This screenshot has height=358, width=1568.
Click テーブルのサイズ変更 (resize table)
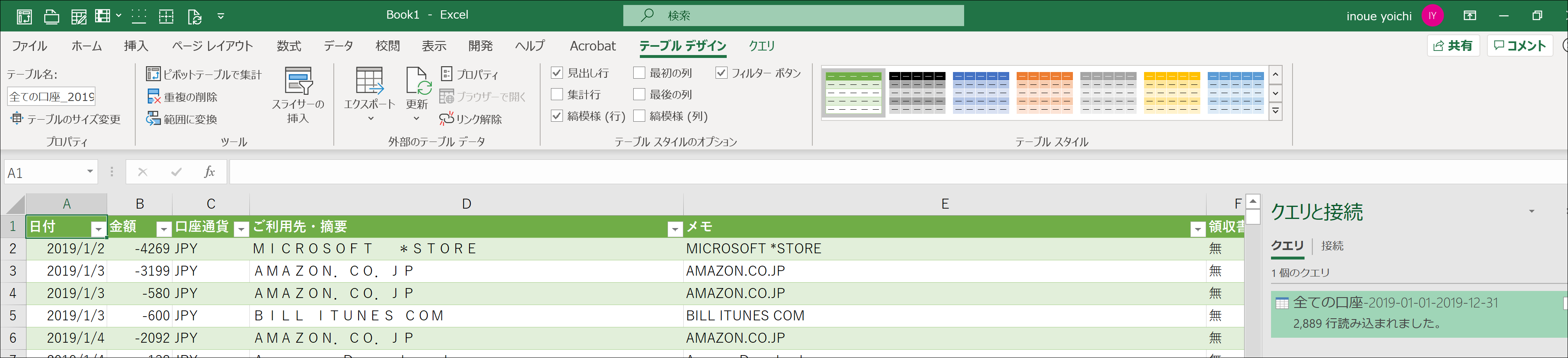(x=66, y=119)
